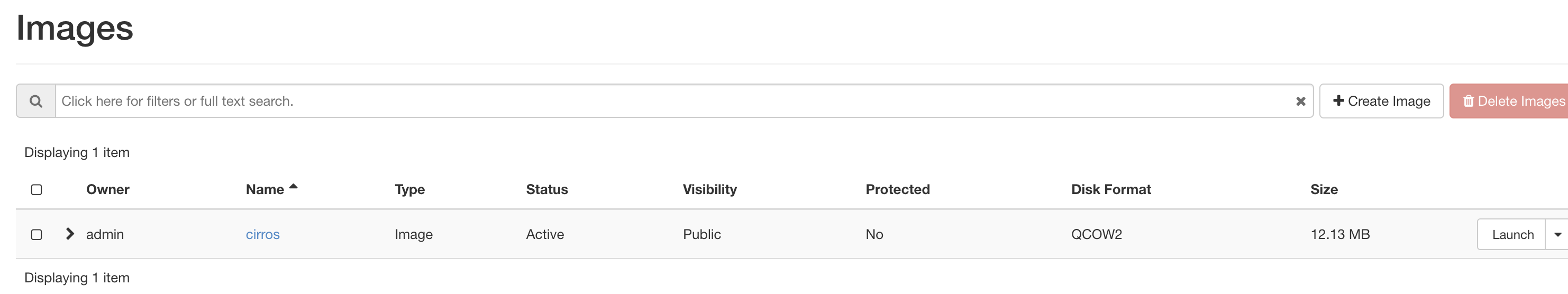Open the cirros image link

point(262,234)
